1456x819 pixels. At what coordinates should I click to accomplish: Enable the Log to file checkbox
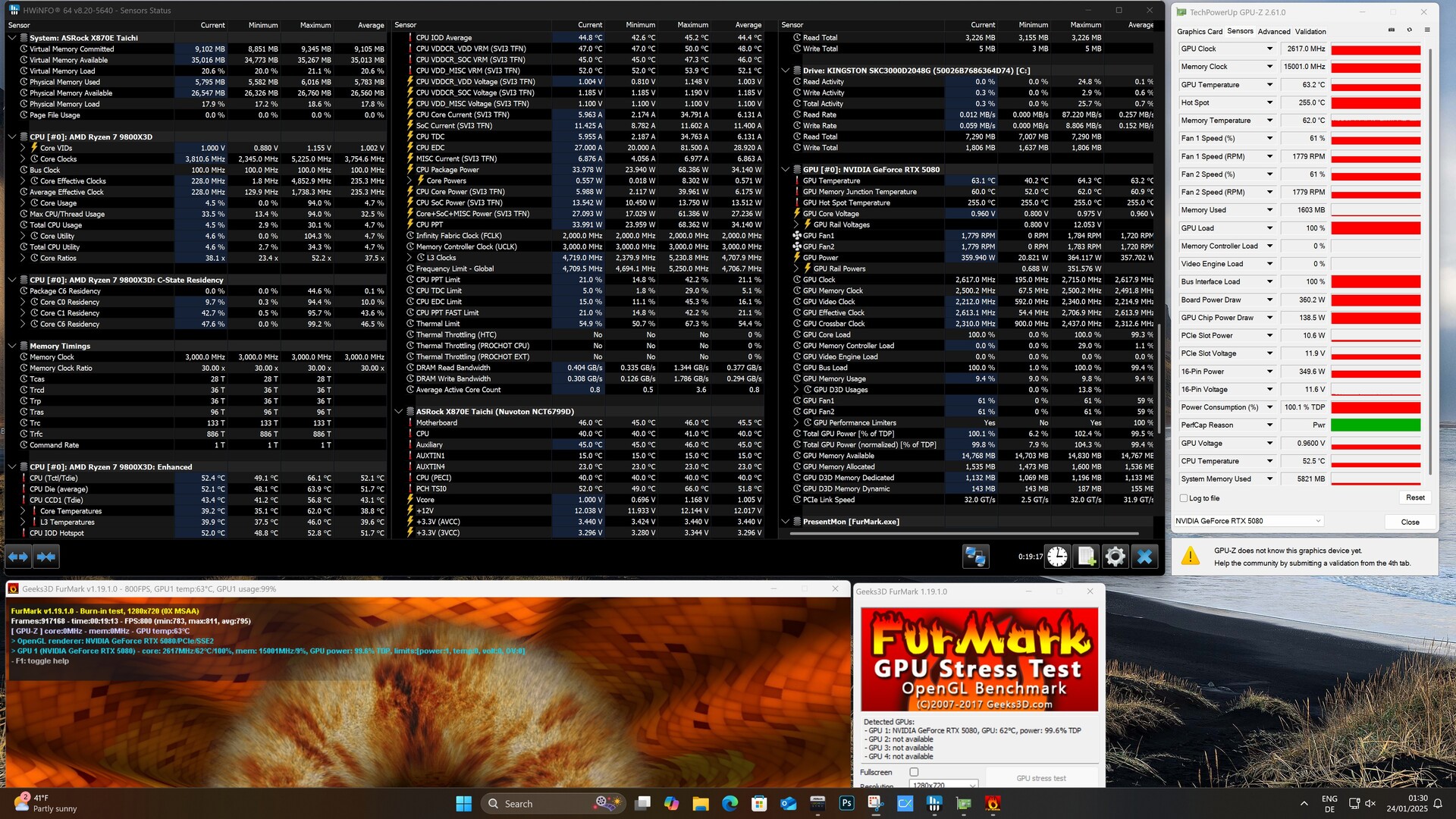point(1184,498)
